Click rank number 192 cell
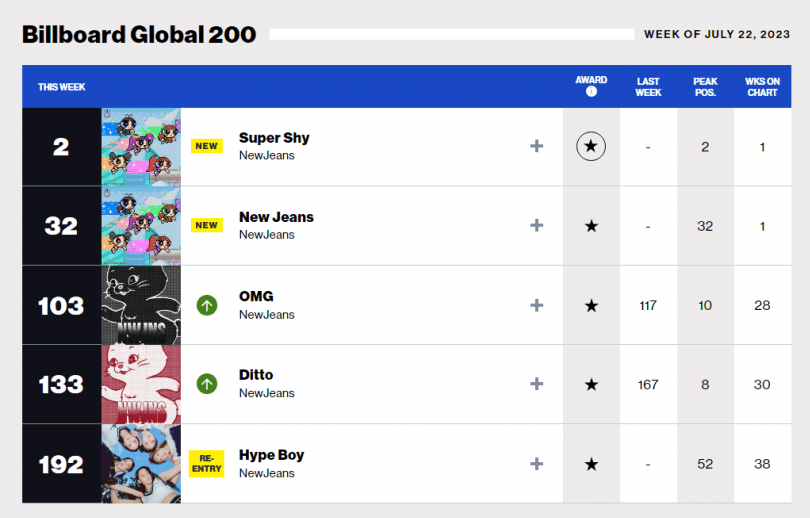Viewport: 810px width, 518px height. tap(61, 464)
